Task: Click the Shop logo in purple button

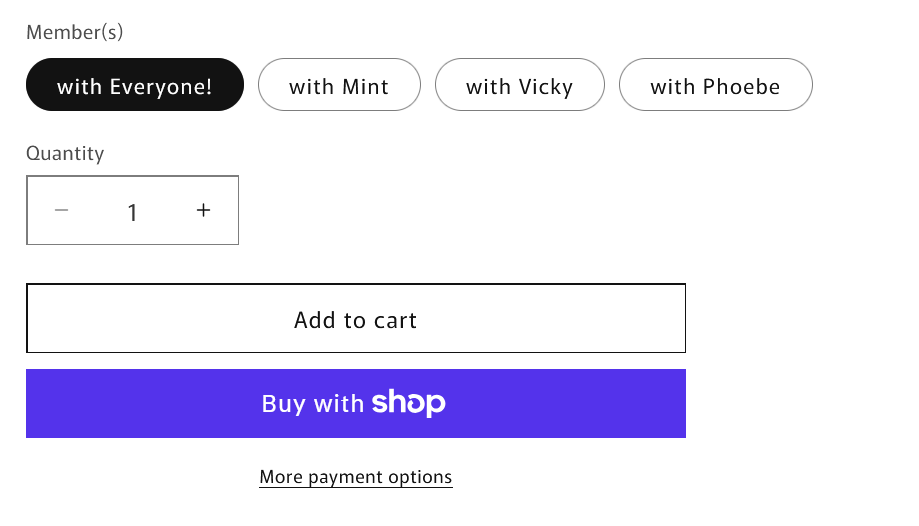Action: 408,403
